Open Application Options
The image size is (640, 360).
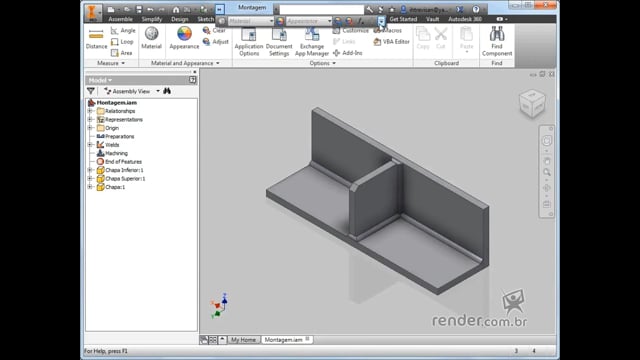tap(249, 42)
